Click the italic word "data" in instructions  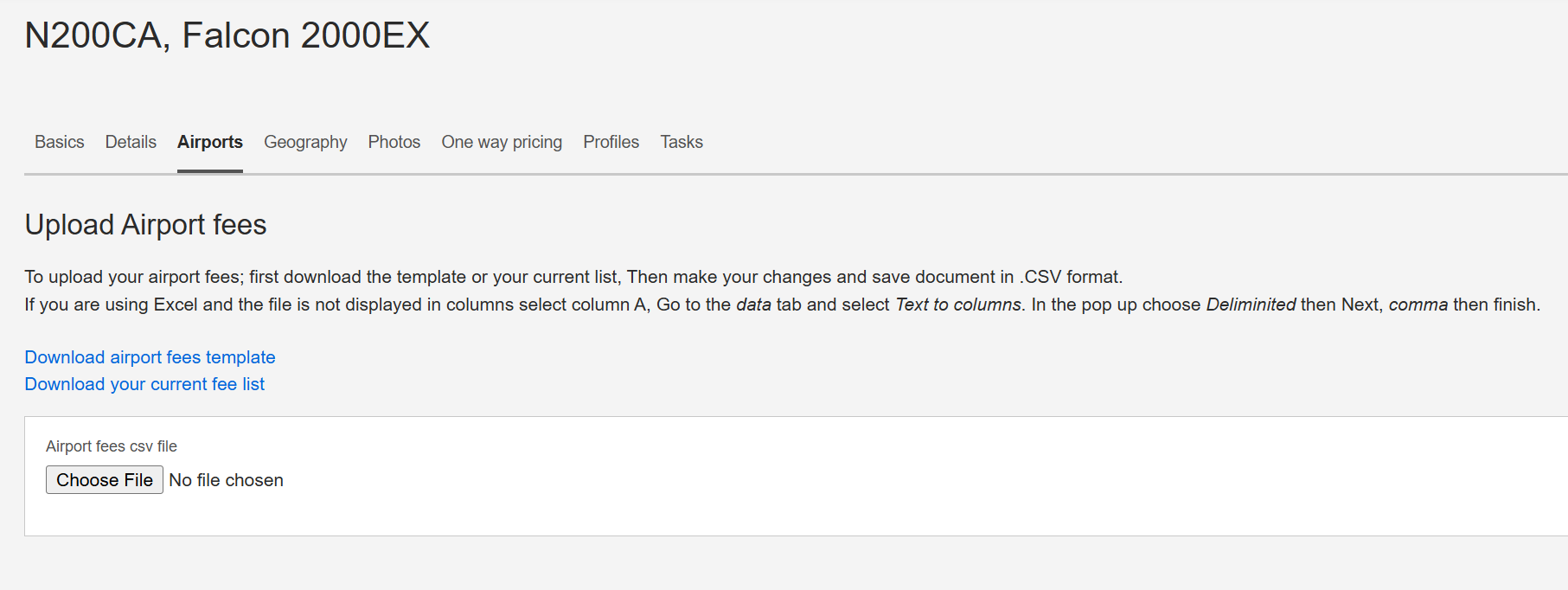[753, 305]
